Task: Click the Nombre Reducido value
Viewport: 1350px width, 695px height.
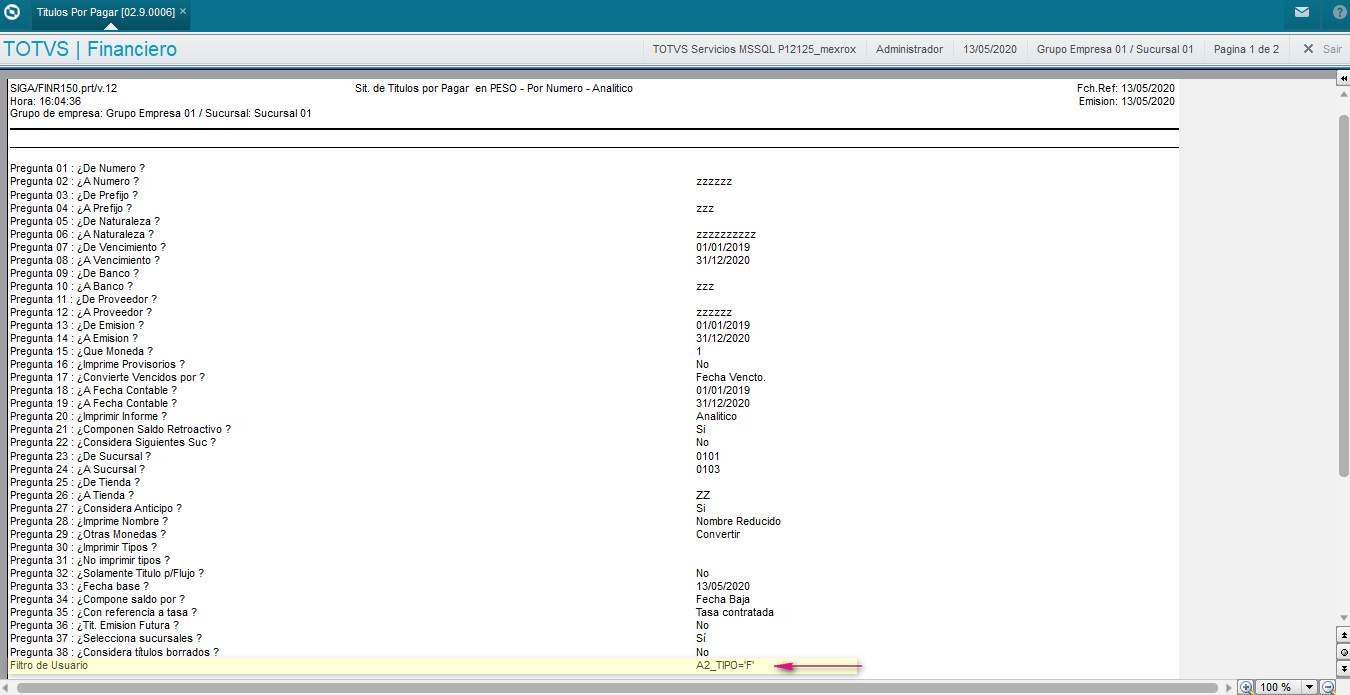Action: pyautogui.click(x=739, y=521)
